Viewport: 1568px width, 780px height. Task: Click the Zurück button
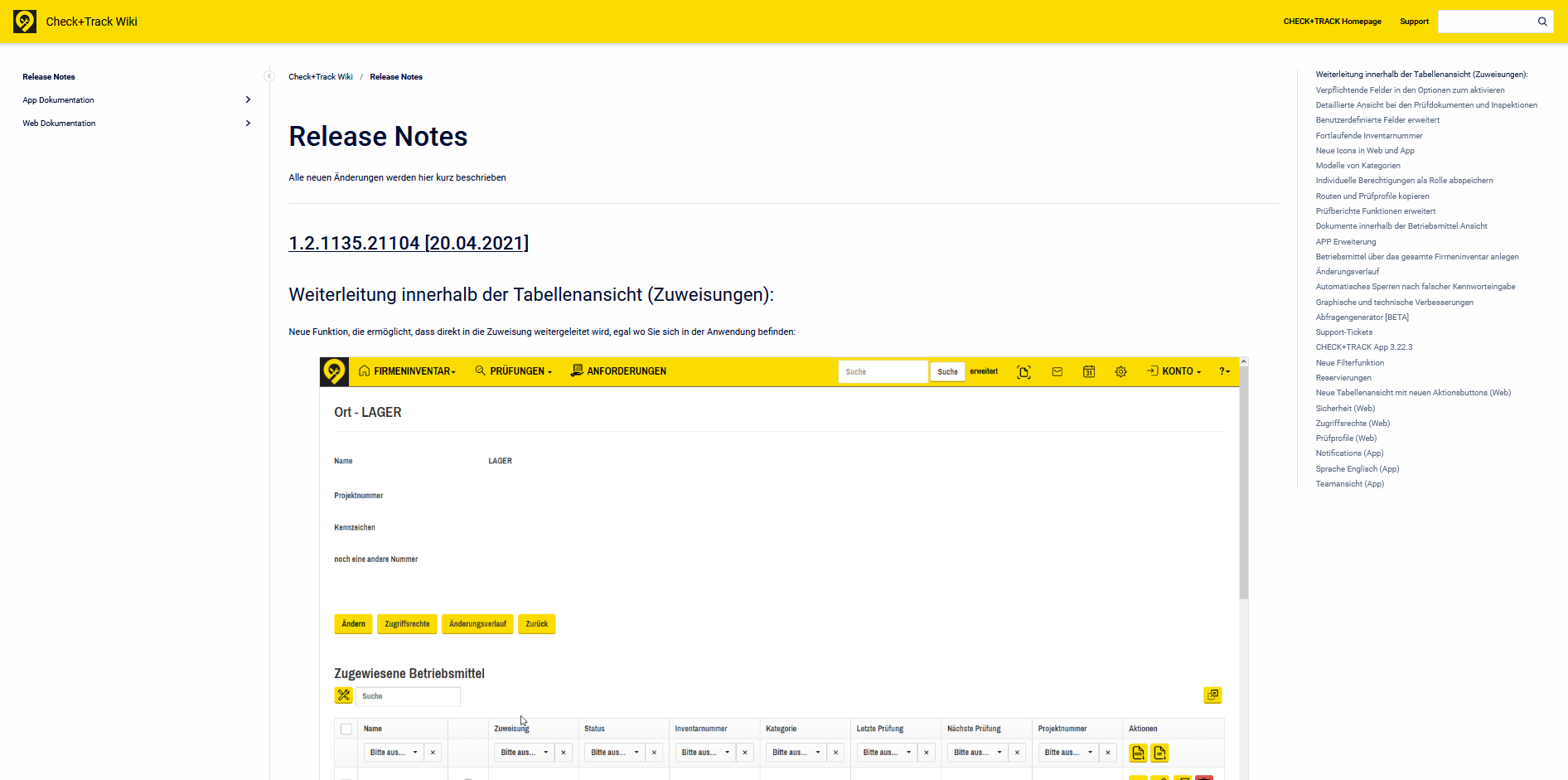[x=536, y=624]
